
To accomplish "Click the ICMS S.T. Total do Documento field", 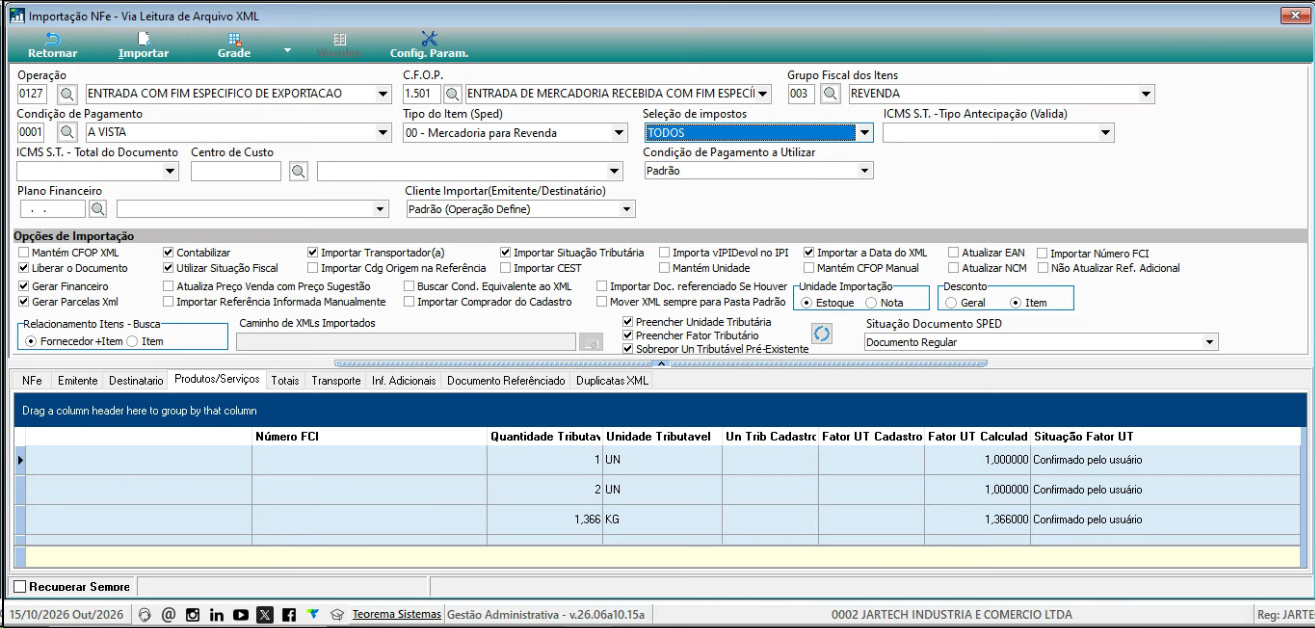I will coord(97,171).
